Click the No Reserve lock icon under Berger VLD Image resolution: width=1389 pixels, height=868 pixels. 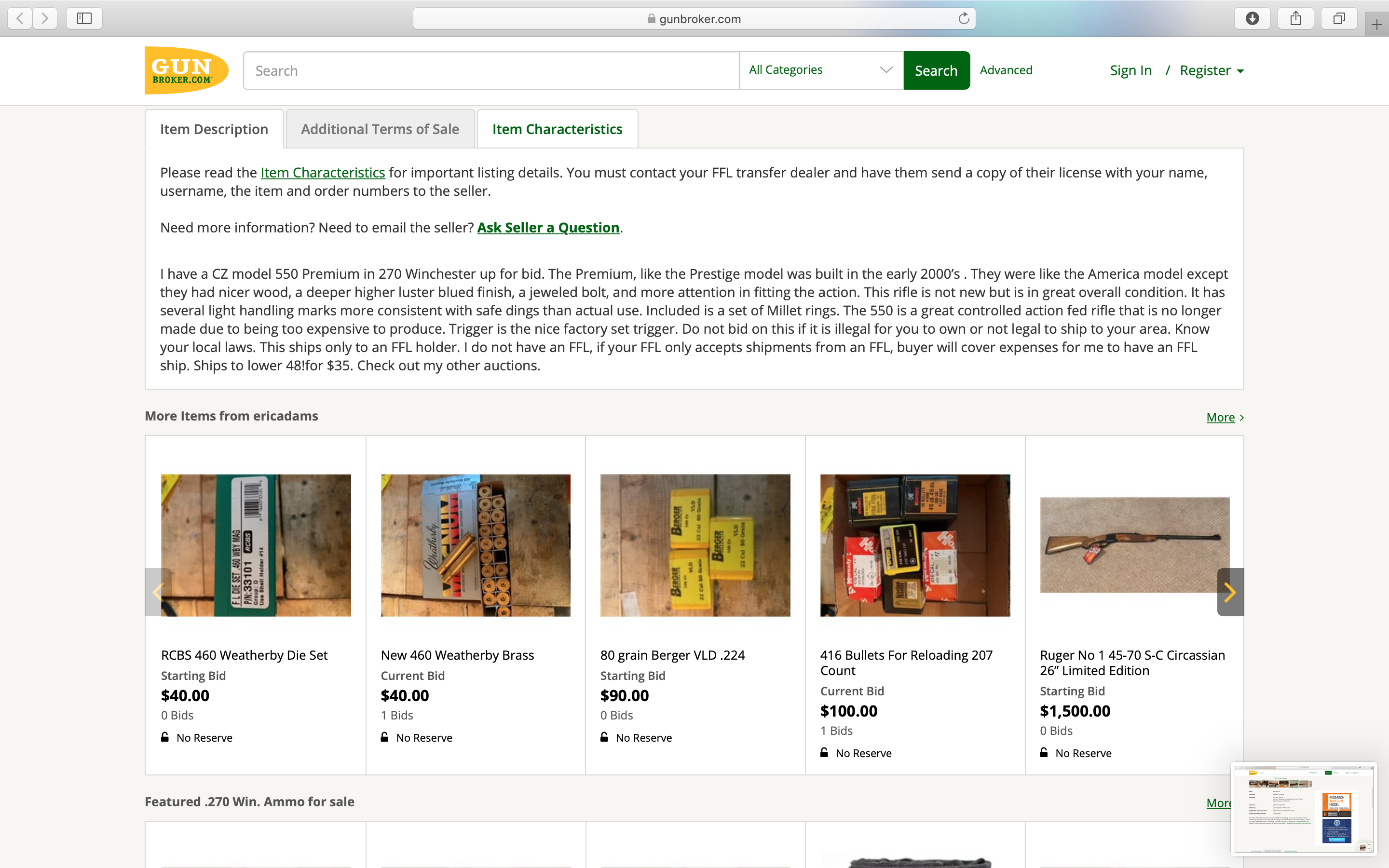click(604, 736)
